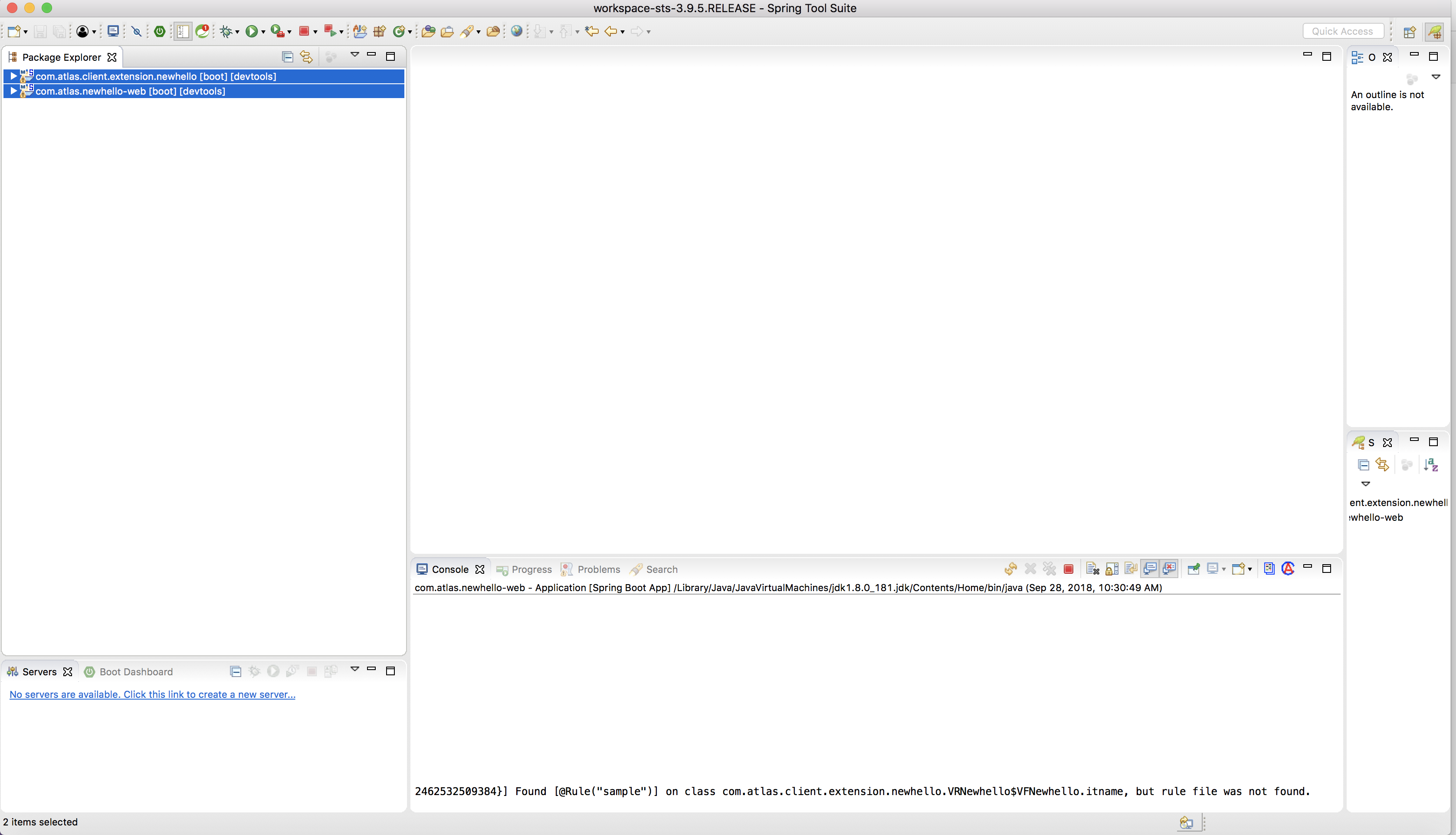Open Display Selected Console dropdown
The width and height of the screenshot is (1456, 835).
point(1223,569)
